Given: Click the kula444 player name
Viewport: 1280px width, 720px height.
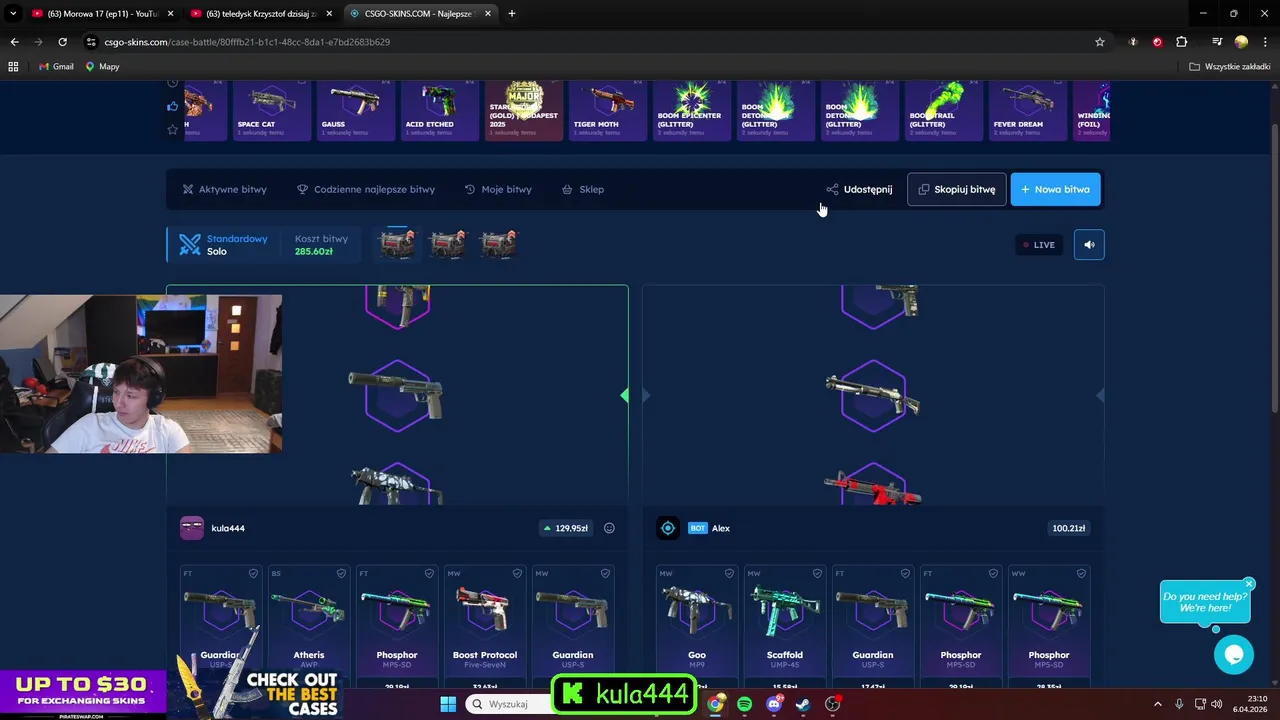Looking at the screenshot, I should point(228,528).
